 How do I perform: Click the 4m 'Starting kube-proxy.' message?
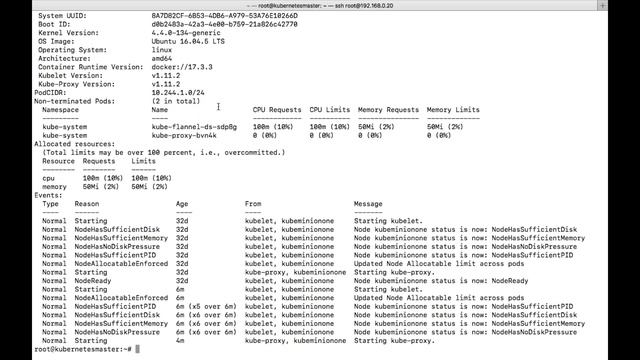(x=394, y=341)
